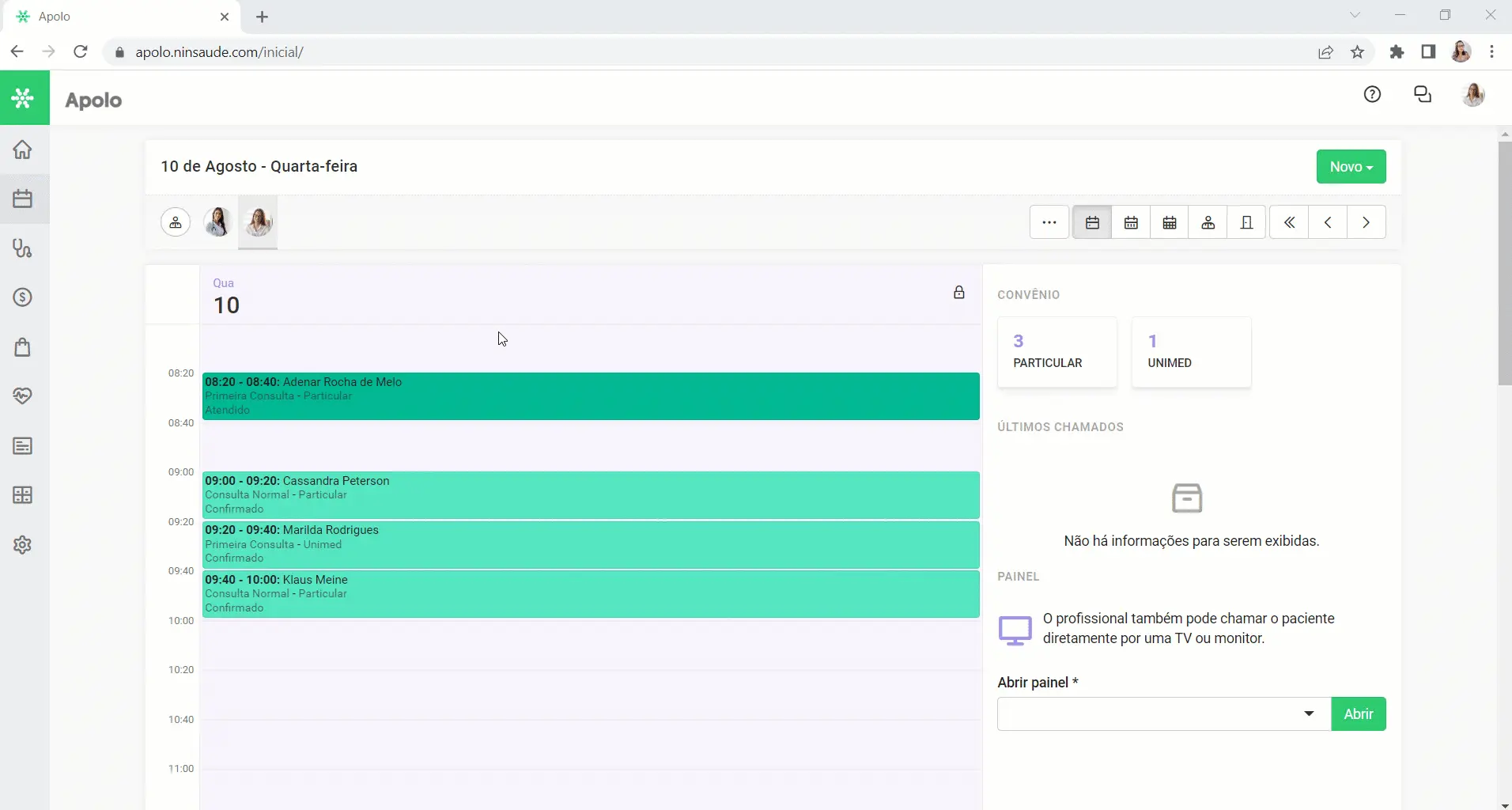Switch to day view calendar icon
This screenshot has width=1512, height=810.
pyautogui.click(x=1092, y=222)
